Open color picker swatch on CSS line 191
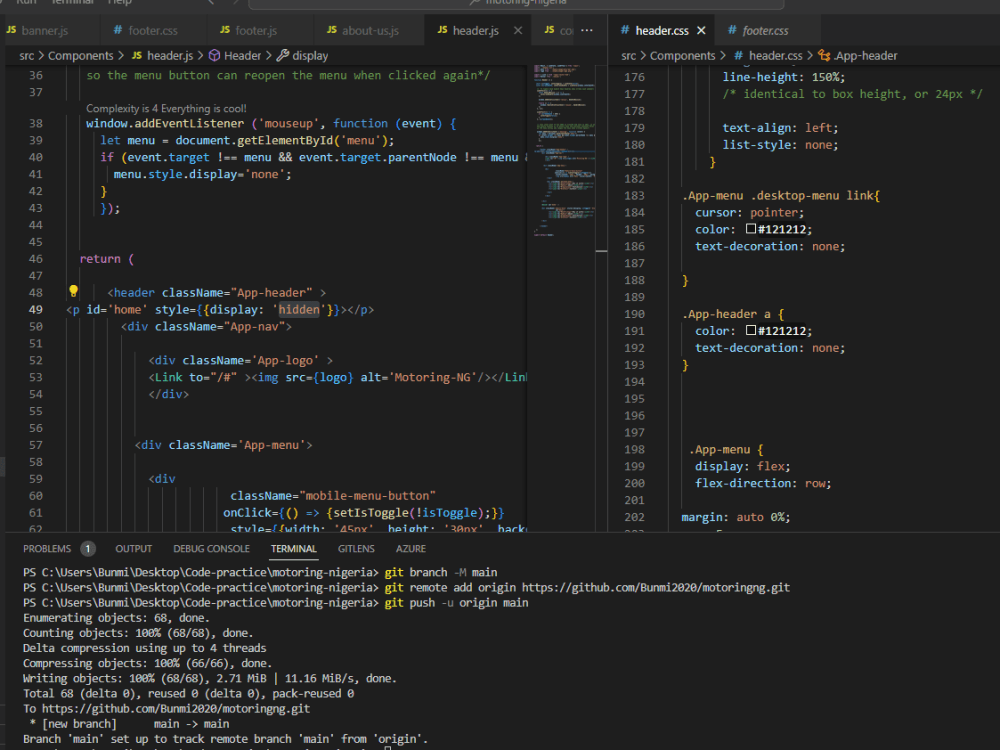This screenshot has height=750, width=1000. tap(751, 330)
